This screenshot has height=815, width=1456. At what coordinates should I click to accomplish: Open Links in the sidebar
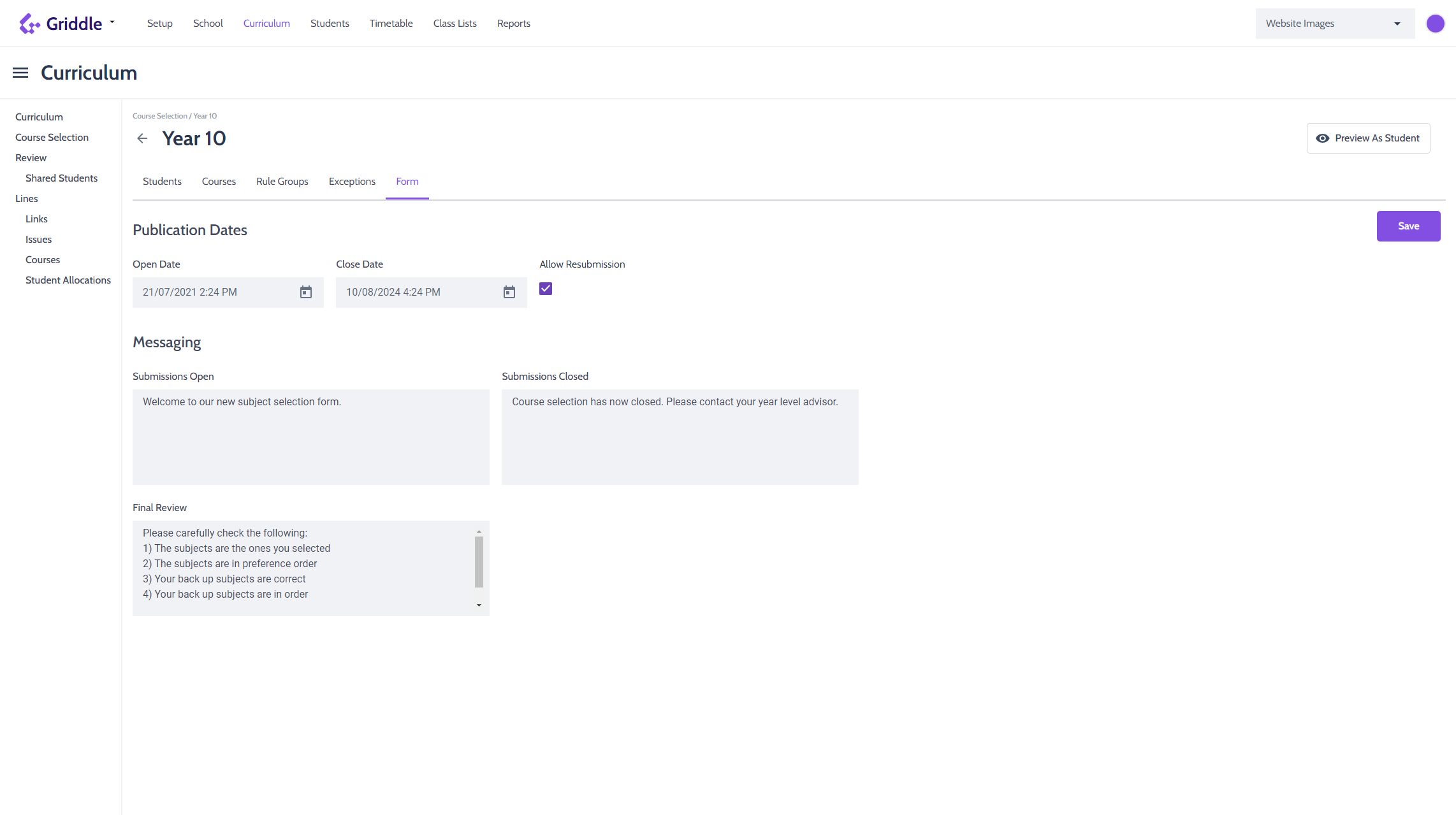coord(36,219)
